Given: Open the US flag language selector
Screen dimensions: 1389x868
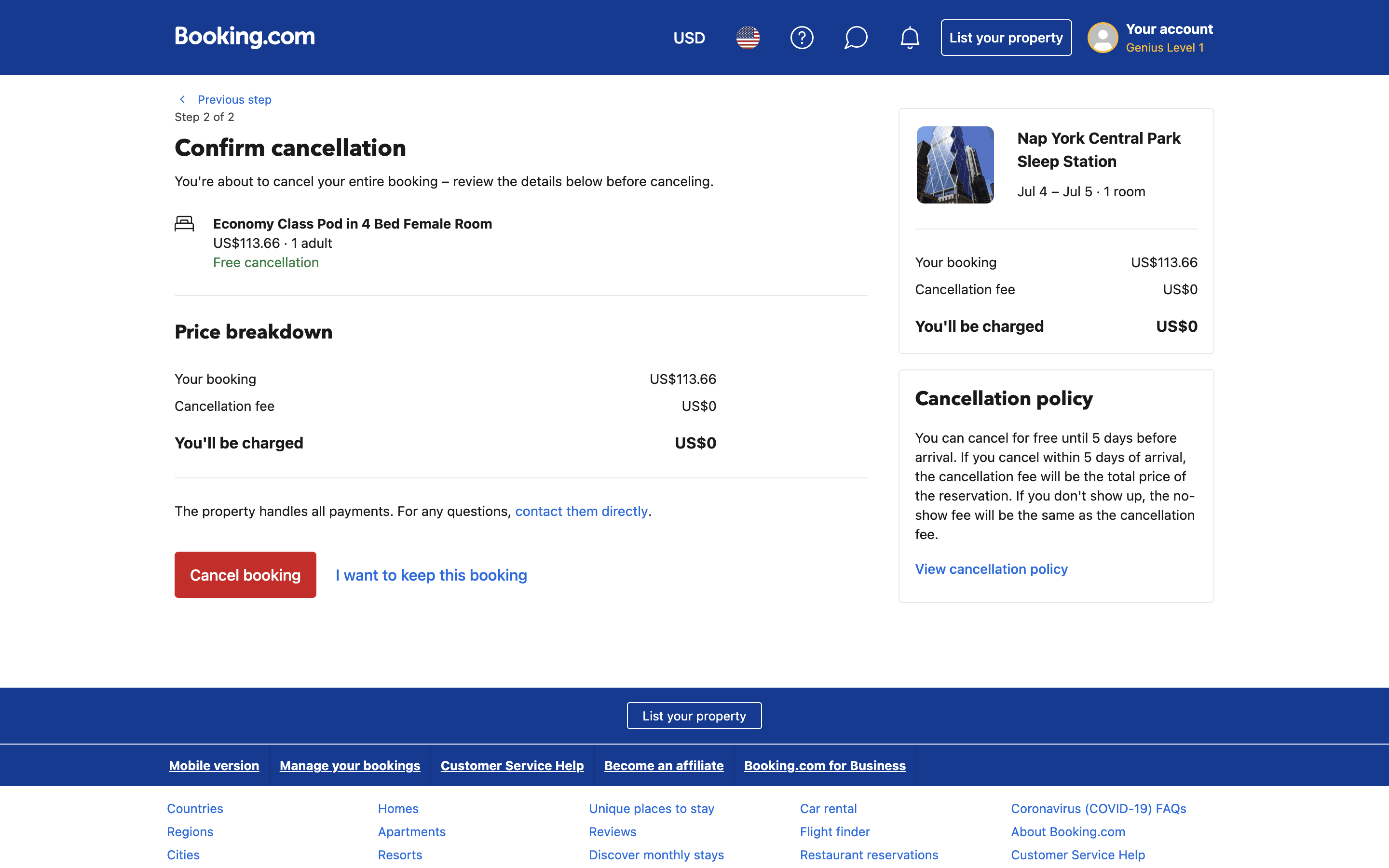Looking at the screenshot, I should point(747,38).
